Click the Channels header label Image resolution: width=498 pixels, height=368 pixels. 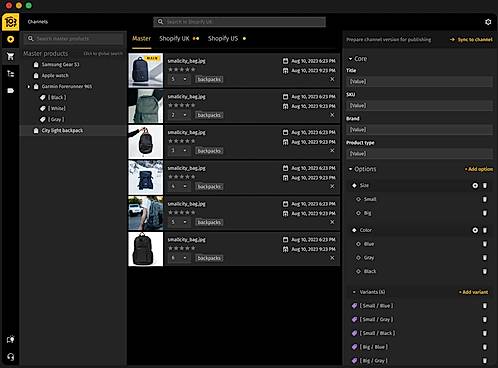pos(38,22)
